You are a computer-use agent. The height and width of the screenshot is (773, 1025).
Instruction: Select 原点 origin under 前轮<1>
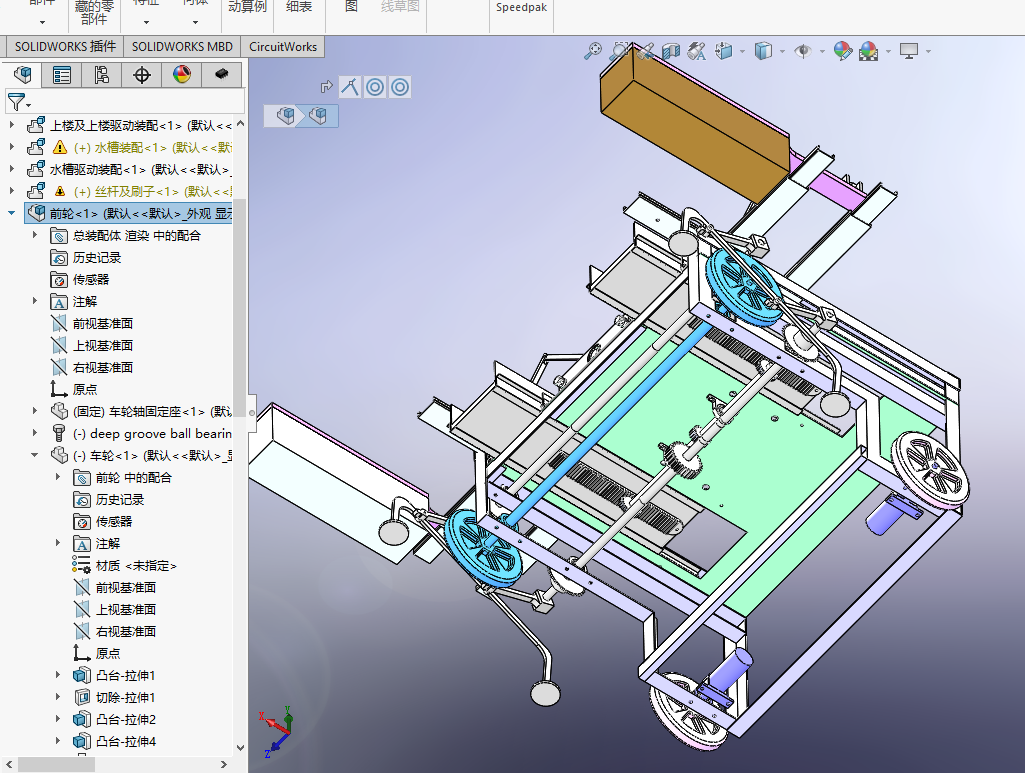coord(85,389)
